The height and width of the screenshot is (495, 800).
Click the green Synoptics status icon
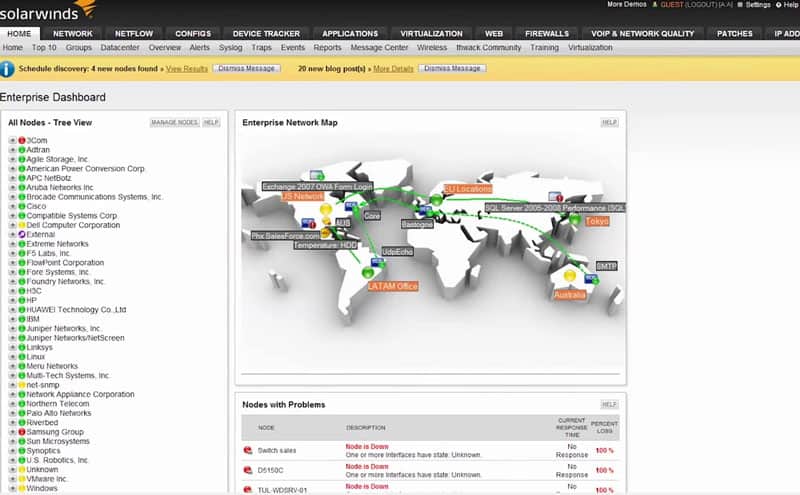(22, 451)
